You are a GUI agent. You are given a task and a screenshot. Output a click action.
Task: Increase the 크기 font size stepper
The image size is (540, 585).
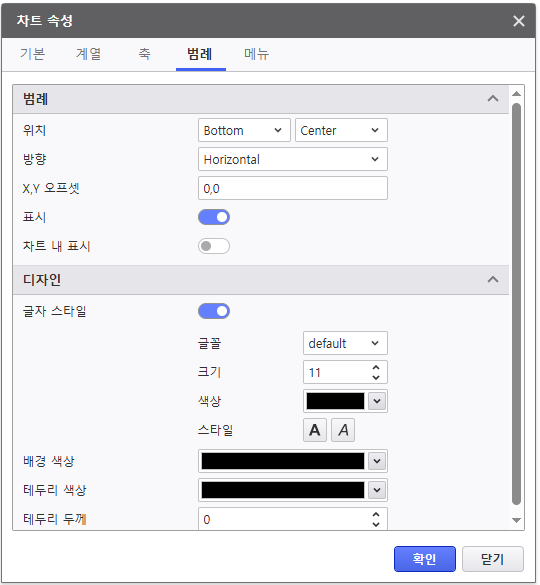(x=376, y=367)
